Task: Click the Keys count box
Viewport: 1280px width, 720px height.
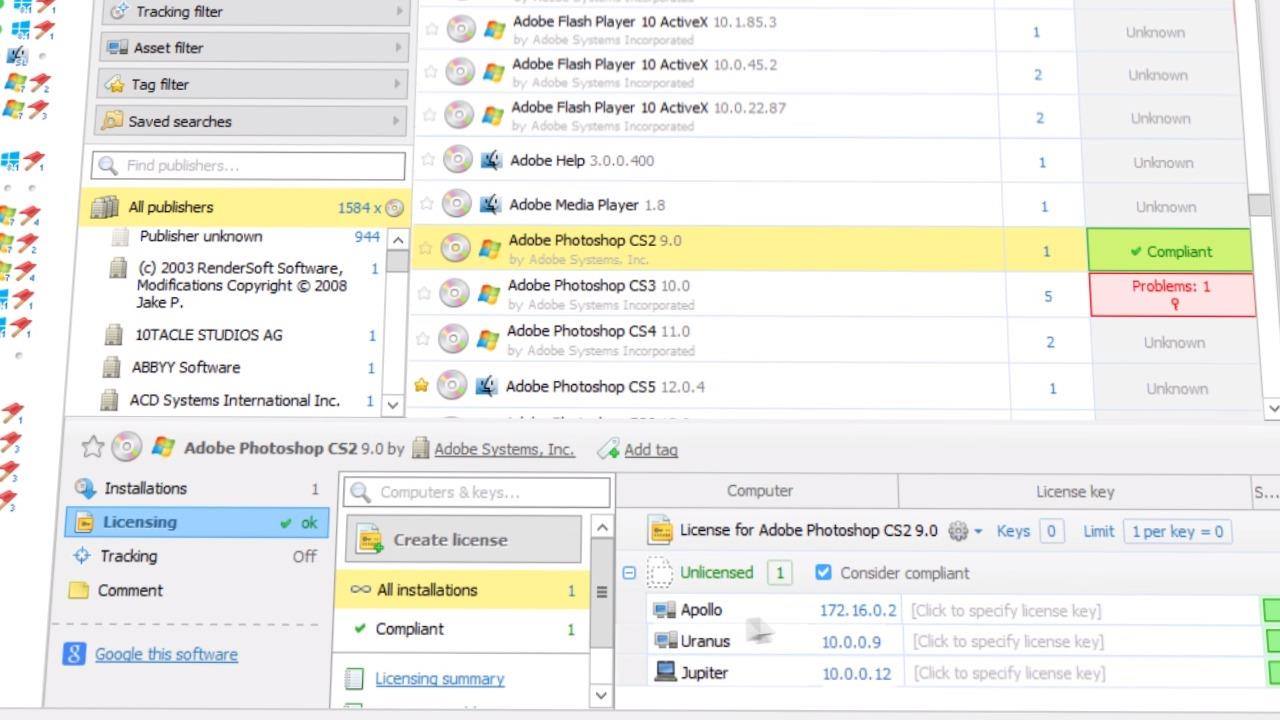Action: pos(1051,531)
